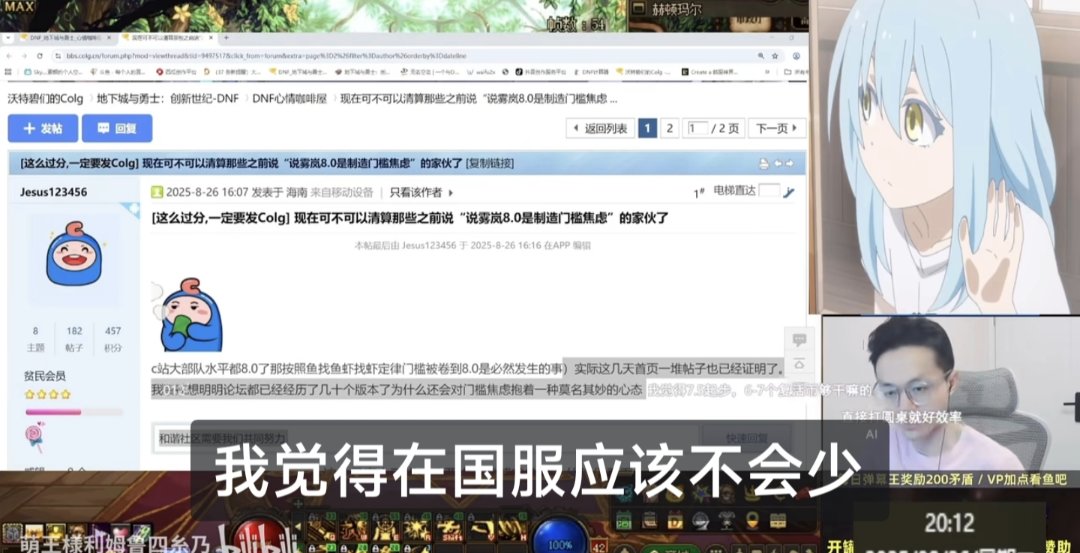Open page 2 of the thread
1080x553 pixels.
coord(669,128)
